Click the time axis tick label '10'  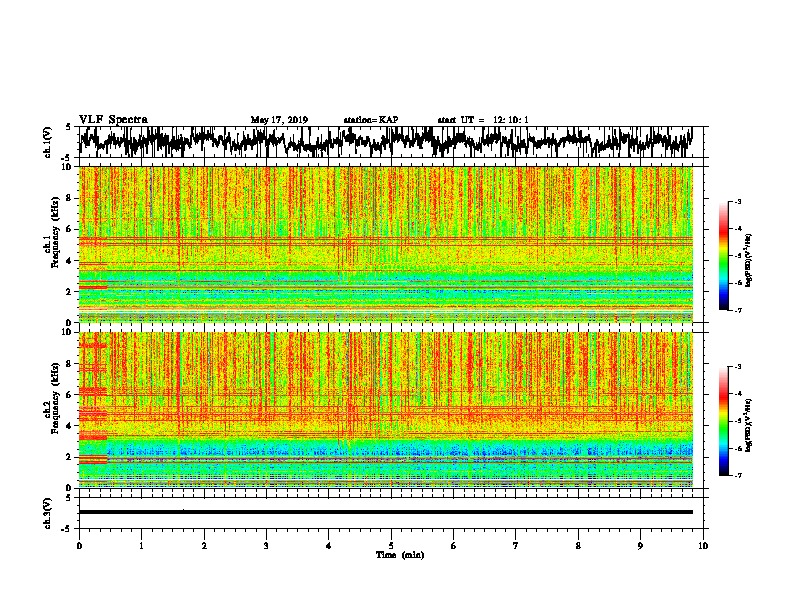click(703, 546)
